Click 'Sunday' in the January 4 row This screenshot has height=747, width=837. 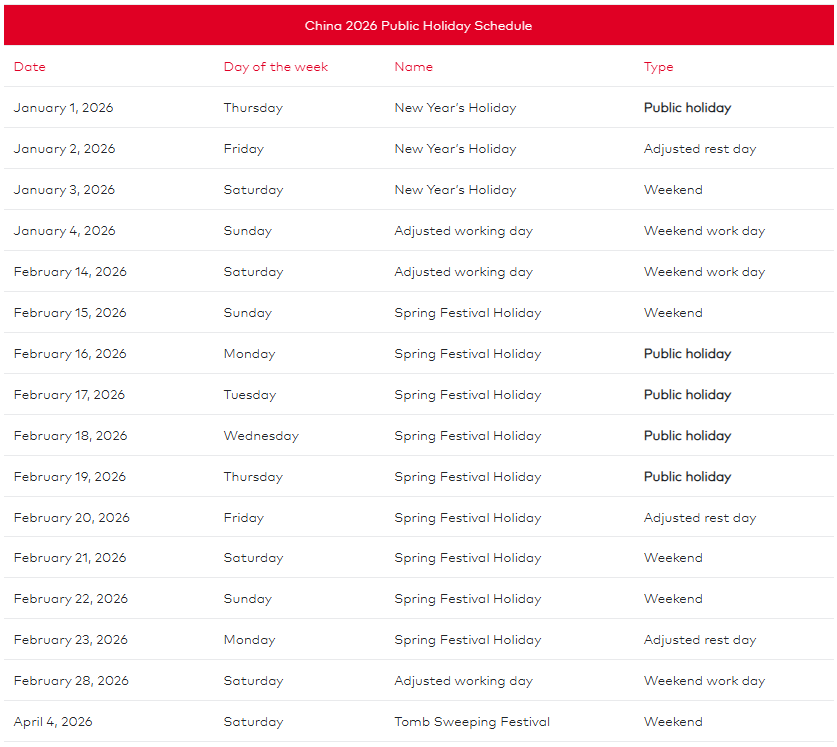(248, 231)
